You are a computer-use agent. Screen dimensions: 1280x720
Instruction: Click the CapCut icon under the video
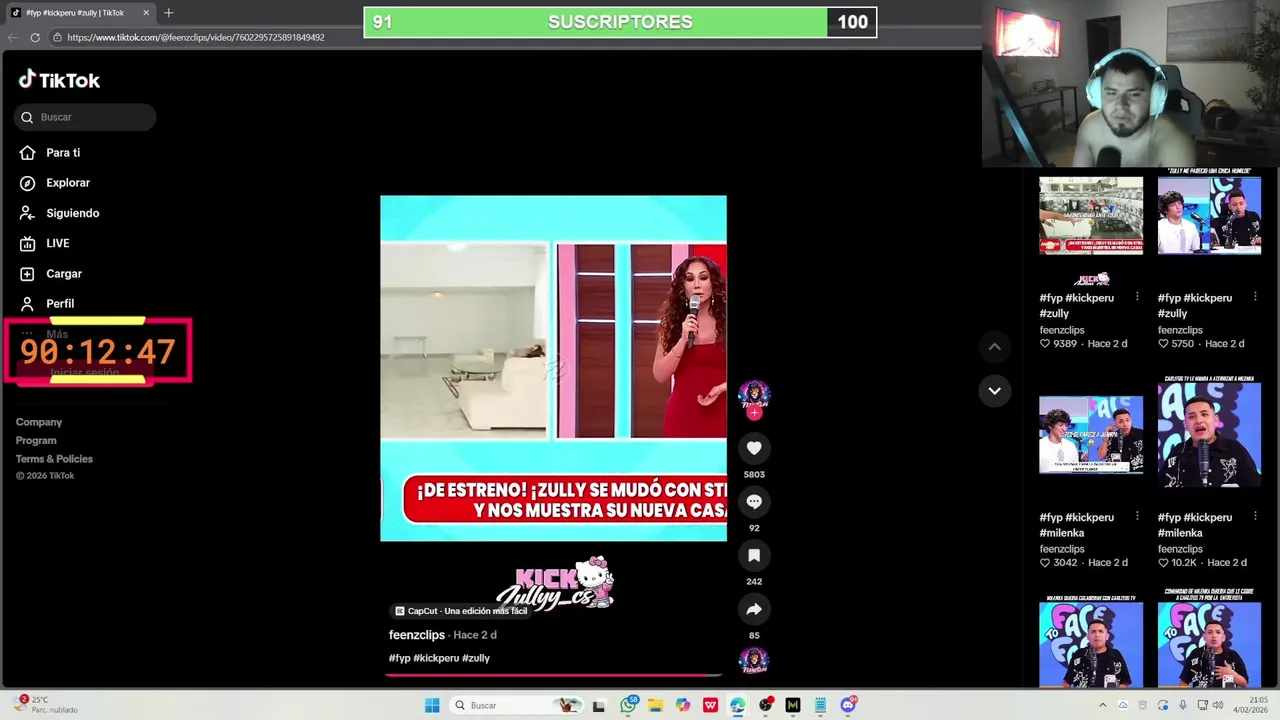coord(400,611)
